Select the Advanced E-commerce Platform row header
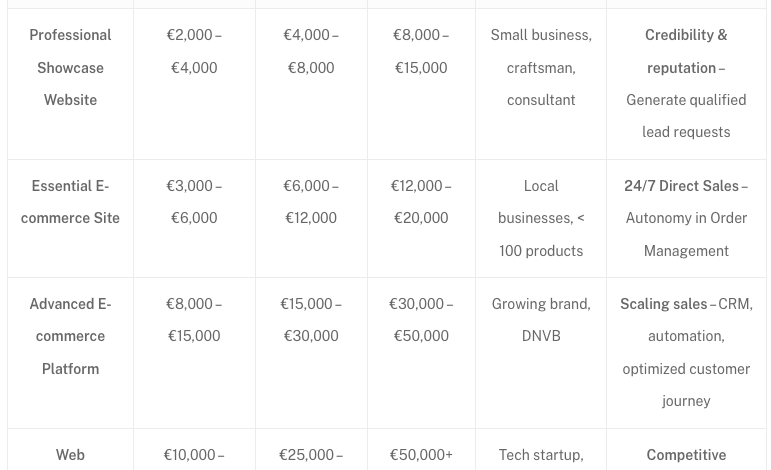Image resolution: width=771 pixels, height=470 pixels. click(x=70, y=336)
